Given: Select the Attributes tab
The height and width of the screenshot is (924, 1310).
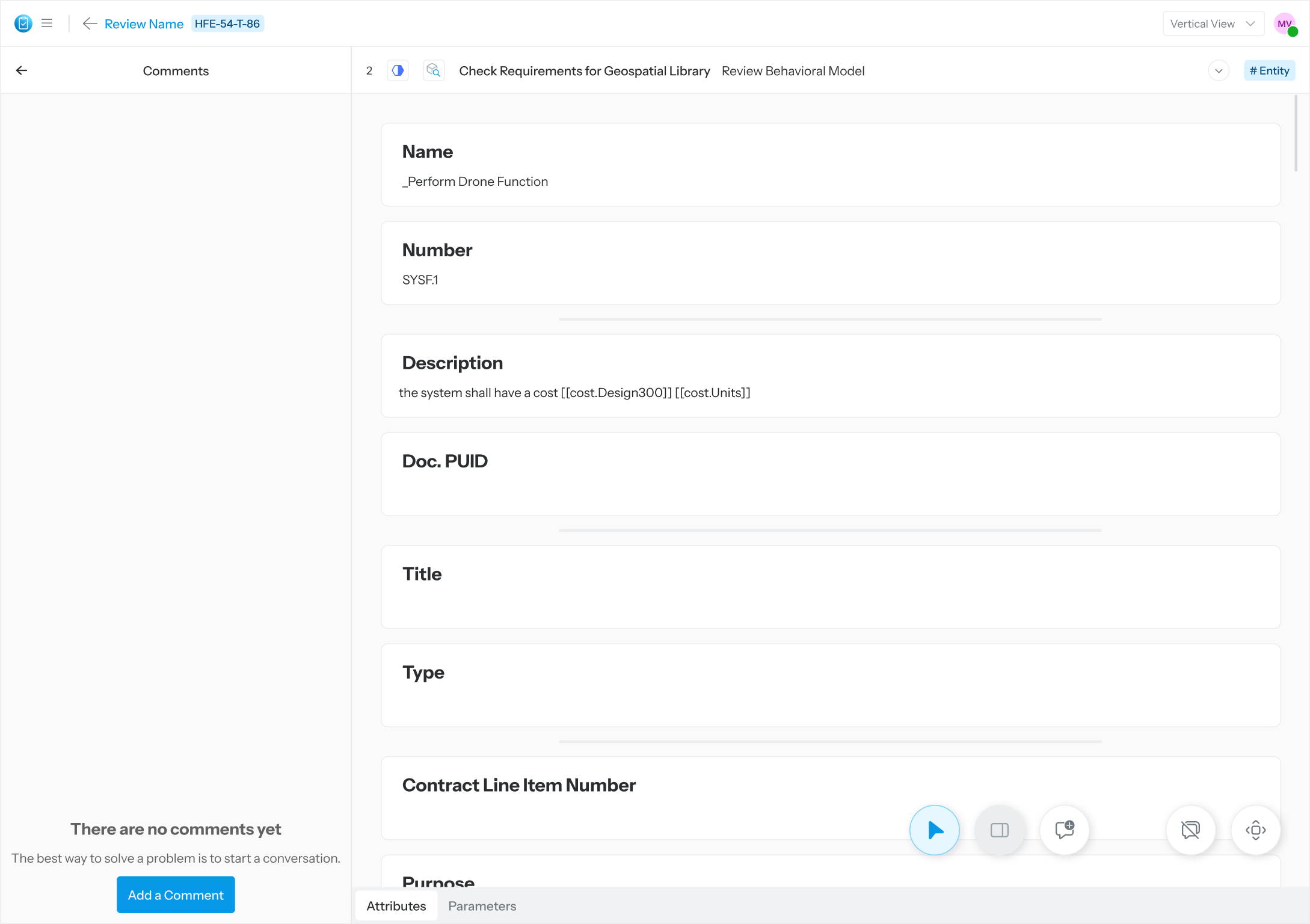Looking at the screenshot, I should (x=396, y=906).
